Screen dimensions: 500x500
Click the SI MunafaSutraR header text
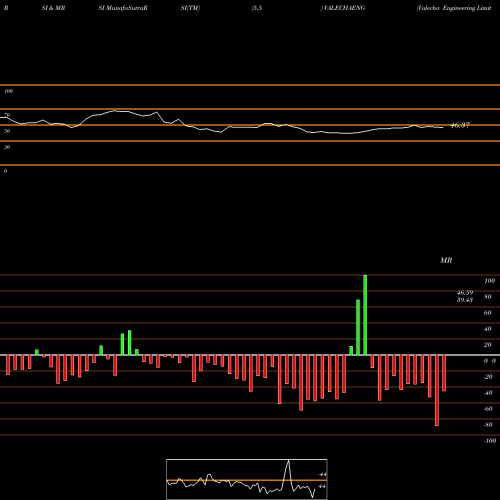click(x=123, y=8)
